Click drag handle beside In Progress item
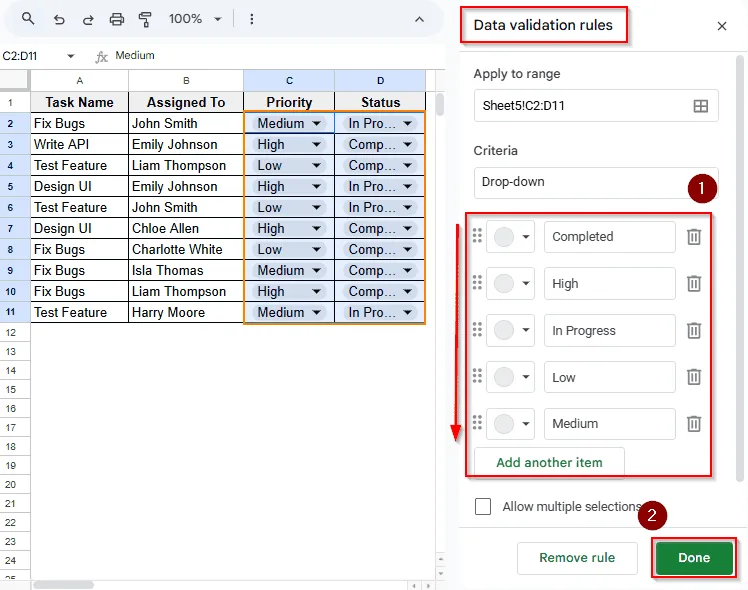Image resolution: width=748 pixels, height=590 pixels. pos(477,329)
